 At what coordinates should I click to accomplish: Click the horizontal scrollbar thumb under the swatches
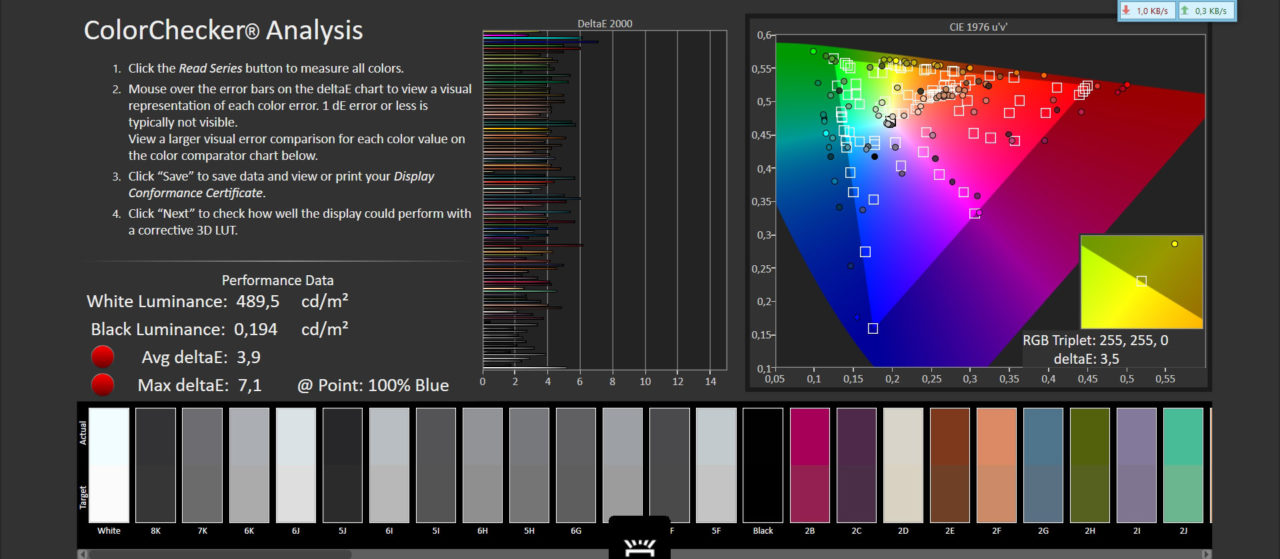pyautogui.click(x=220, y=553)
